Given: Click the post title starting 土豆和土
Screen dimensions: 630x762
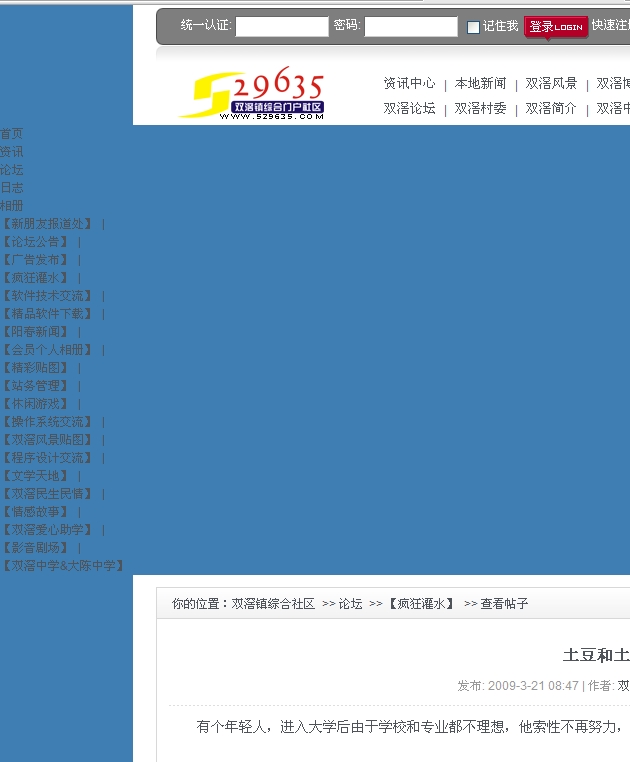Looking at the screenshot, I should (x=596, y=655).
